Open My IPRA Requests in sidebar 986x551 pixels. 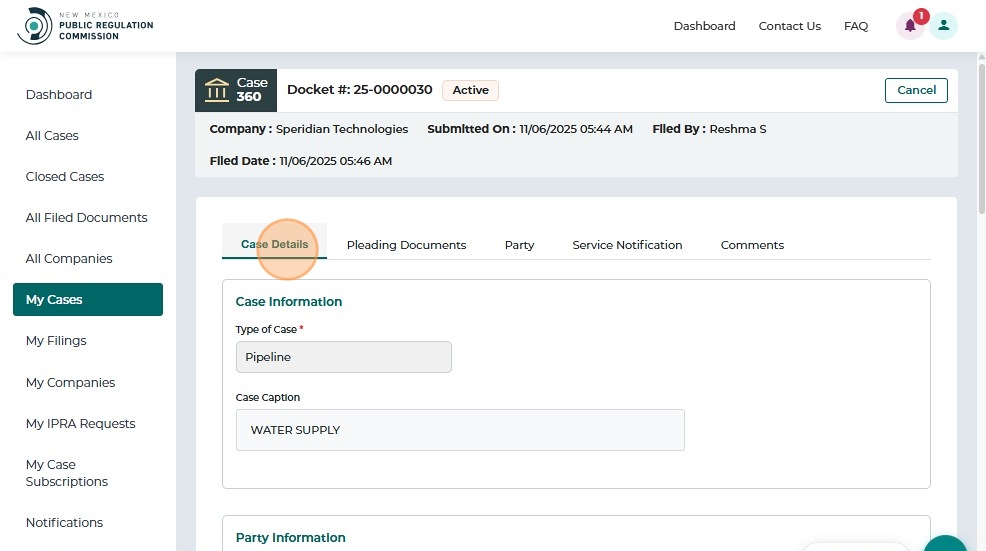[x=80, y=423]
